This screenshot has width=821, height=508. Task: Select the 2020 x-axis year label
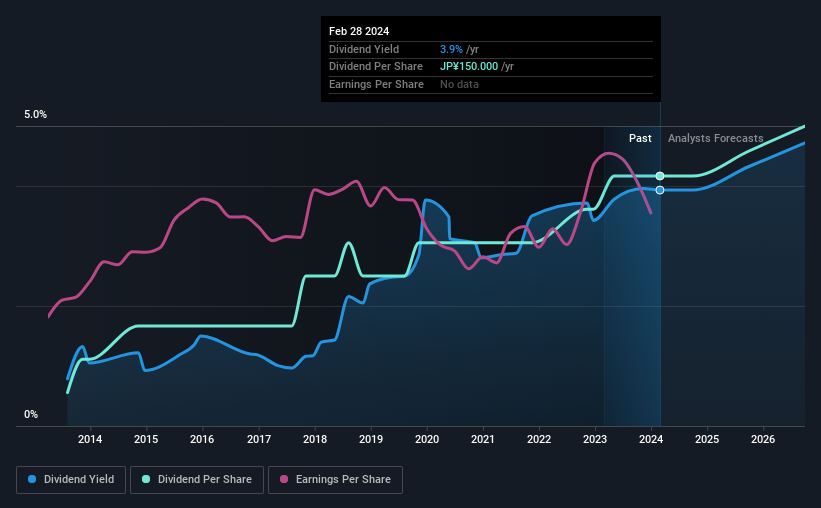tap(427, 439)
